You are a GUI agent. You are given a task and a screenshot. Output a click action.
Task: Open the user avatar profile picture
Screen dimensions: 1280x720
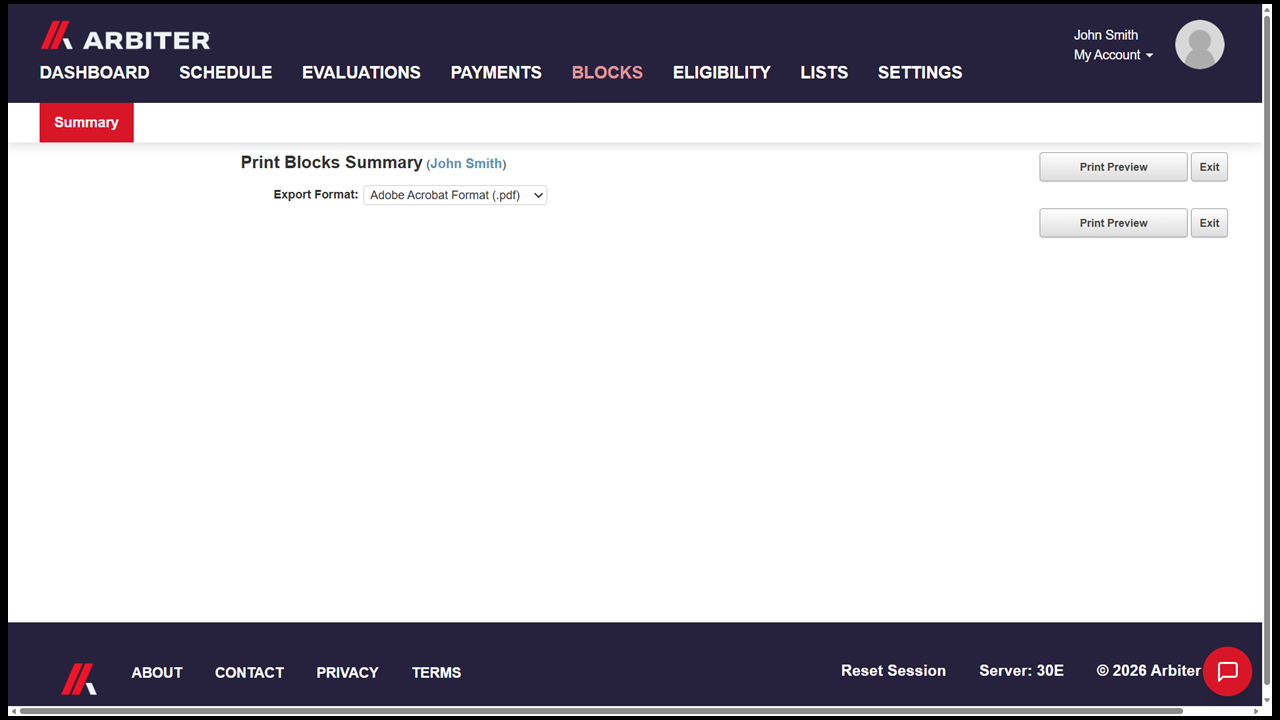1199,45
